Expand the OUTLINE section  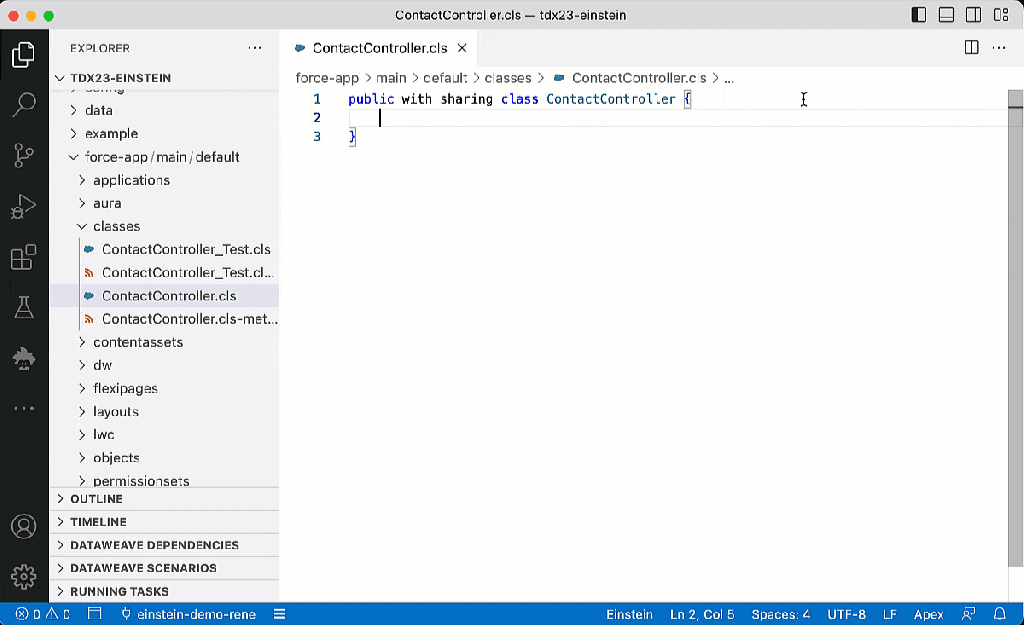coord(96,499)
